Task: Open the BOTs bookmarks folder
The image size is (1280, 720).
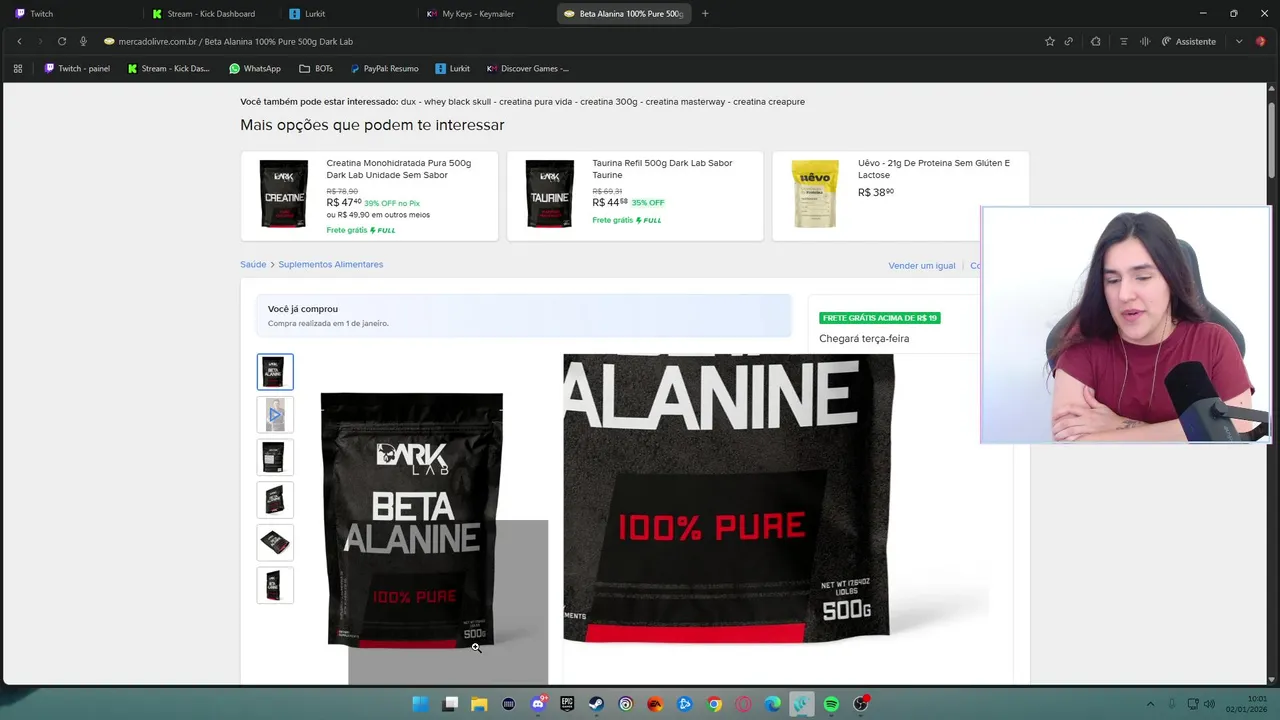Action: coord(316,69)
